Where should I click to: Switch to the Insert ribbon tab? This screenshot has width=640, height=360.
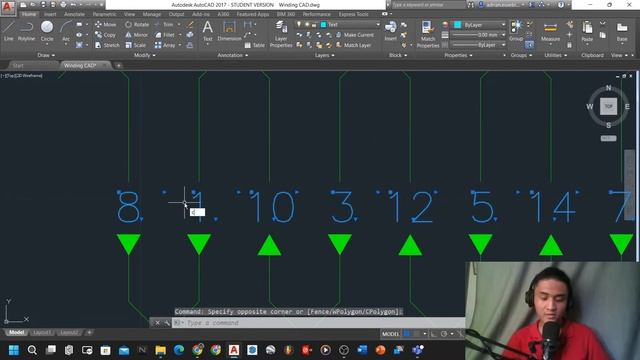coord(50,14)
